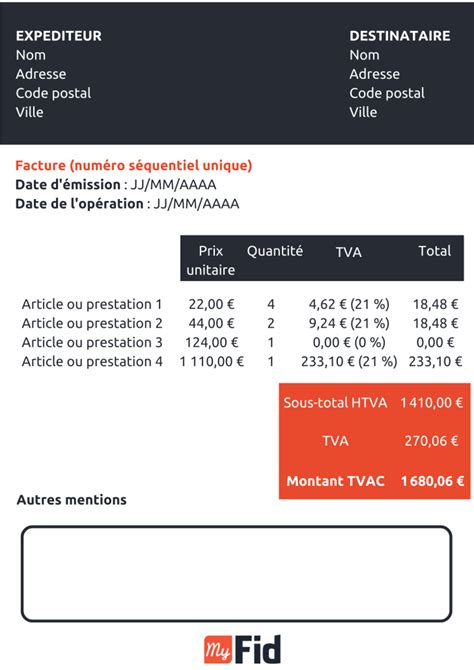
Task: Click the MyFid logo at the bottom
Action: (242, 649)
